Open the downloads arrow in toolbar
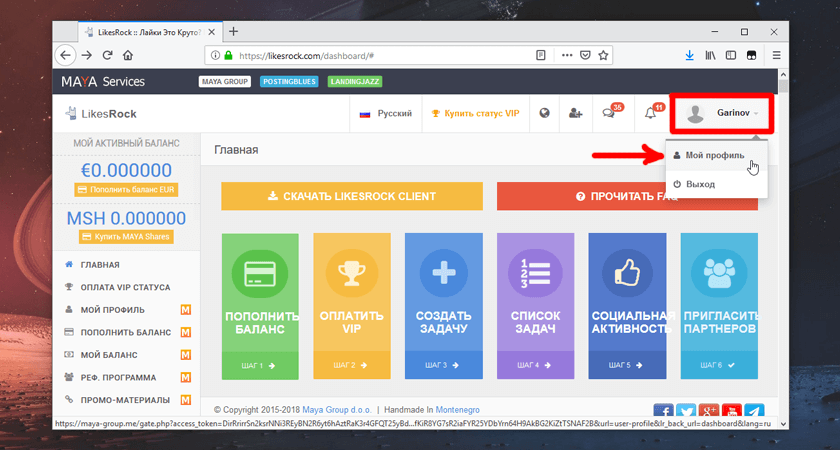 [689, 55]
